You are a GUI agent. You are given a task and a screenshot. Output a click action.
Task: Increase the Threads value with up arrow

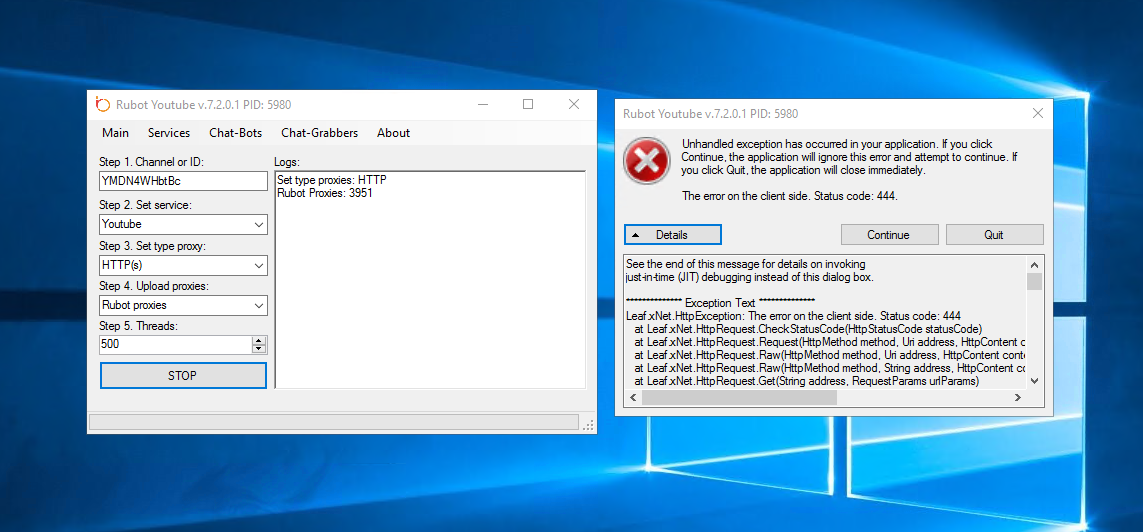pos(260,340)
